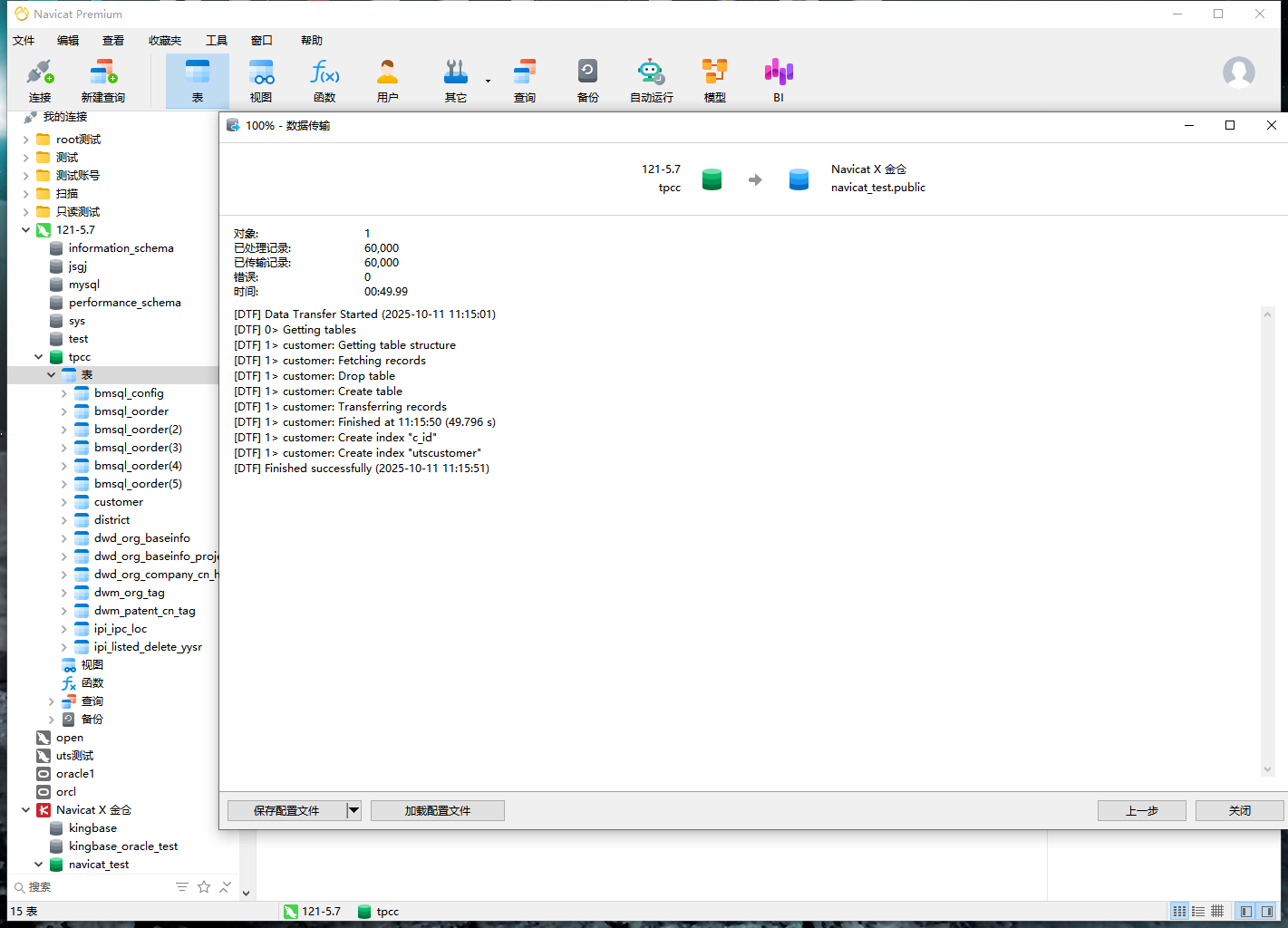Click the transfer log vertical scrollbar
This screenshot has width=1288, height=928.
[1268, 541]
